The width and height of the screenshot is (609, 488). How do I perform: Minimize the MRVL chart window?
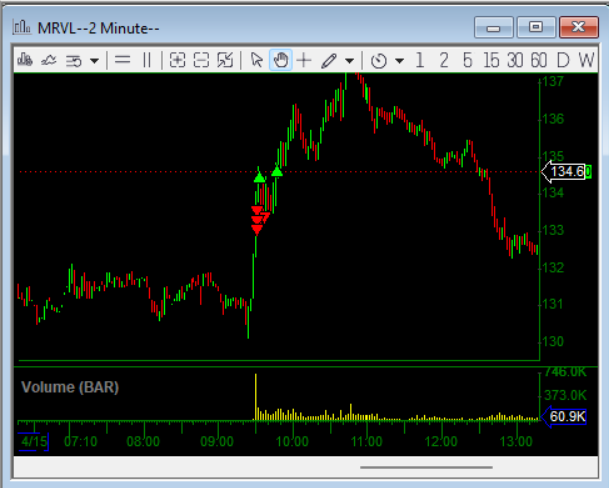(494, 27)
